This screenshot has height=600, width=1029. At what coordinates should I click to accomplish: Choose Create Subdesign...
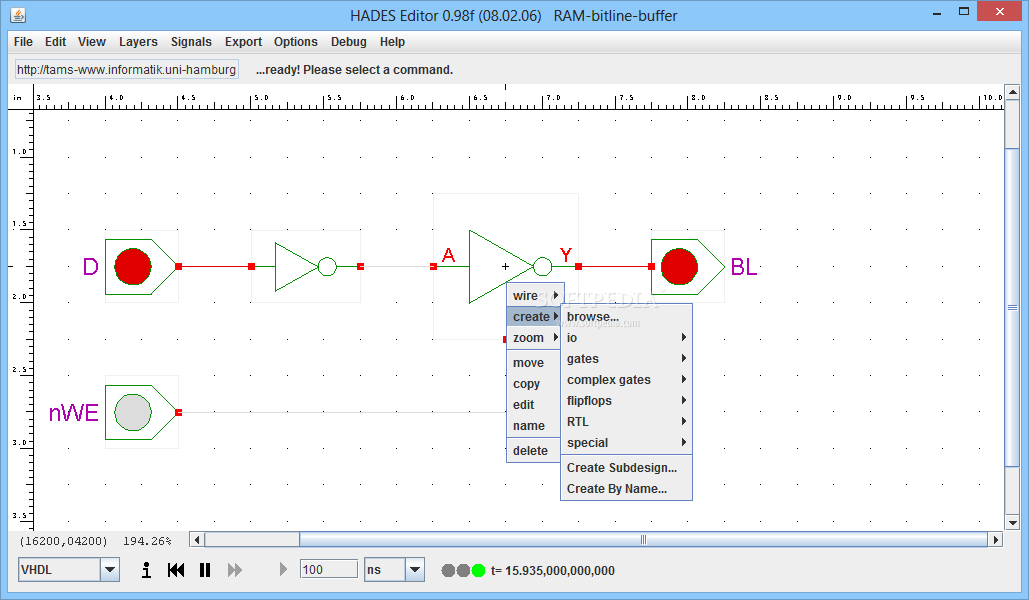coord(626,467)
